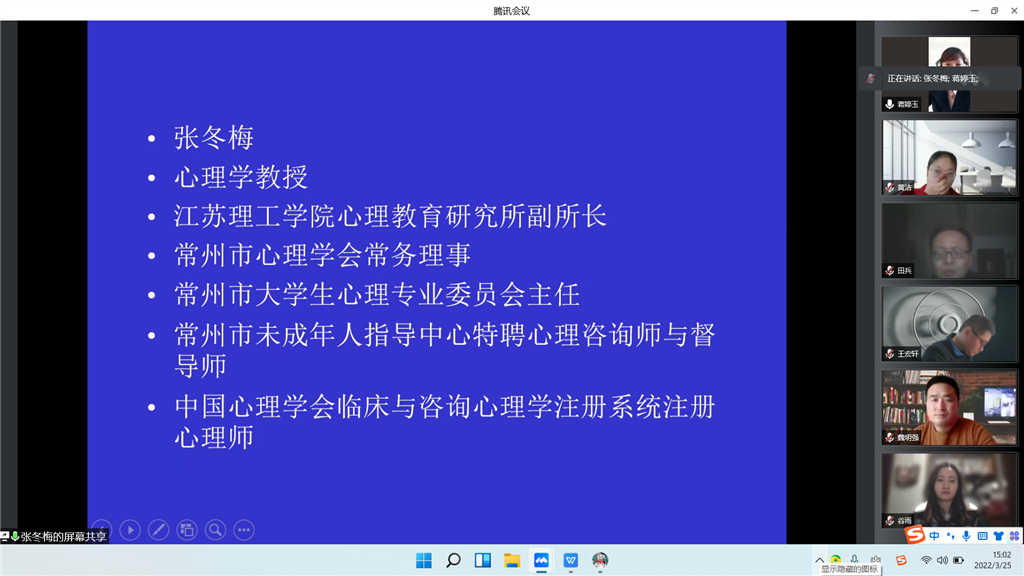1024x576 pixels.
Task: Click the slideshow zoom magnifier icon
Action: (216, 530)
